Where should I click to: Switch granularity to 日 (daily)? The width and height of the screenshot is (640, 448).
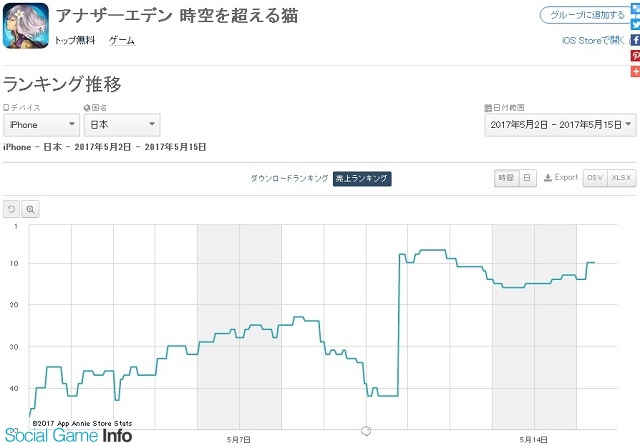pos(527,178)
